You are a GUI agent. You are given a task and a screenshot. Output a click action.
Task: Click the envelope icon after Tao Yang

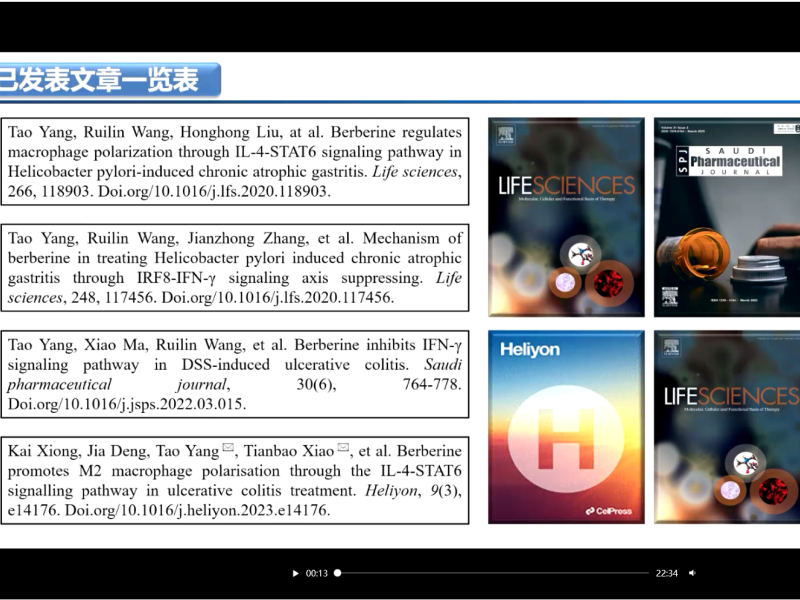[x=227, y=449]
